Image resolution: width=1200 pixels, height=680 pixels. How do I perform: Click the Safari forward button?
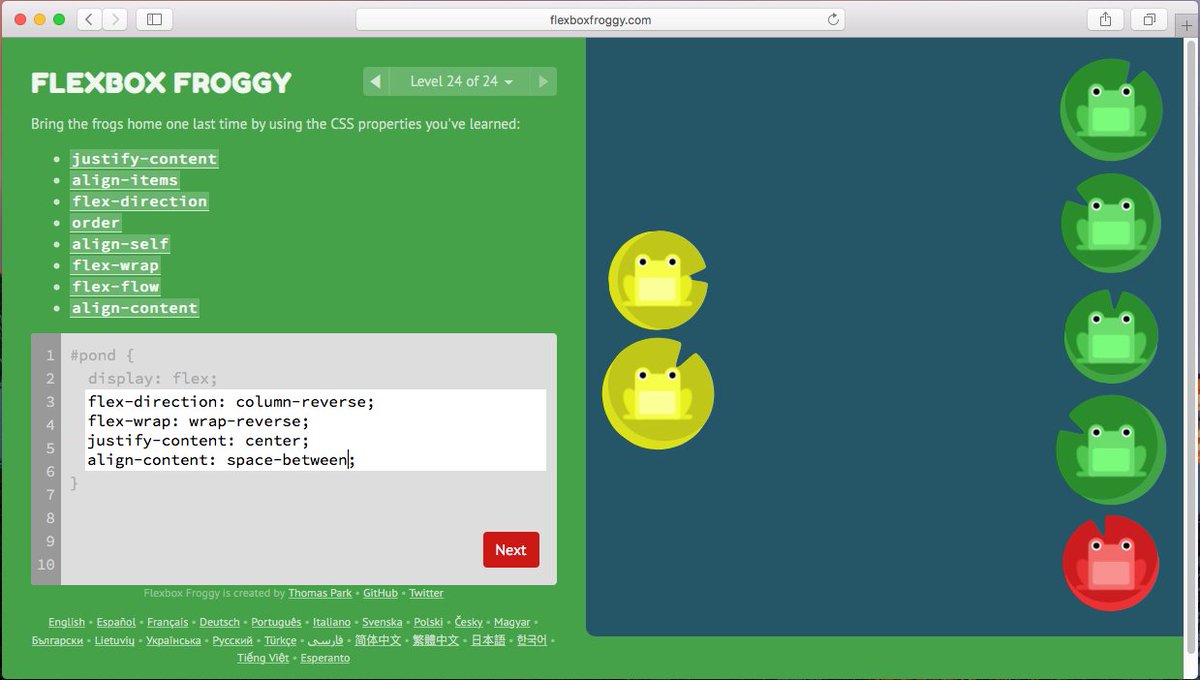[x=115, y=19]
